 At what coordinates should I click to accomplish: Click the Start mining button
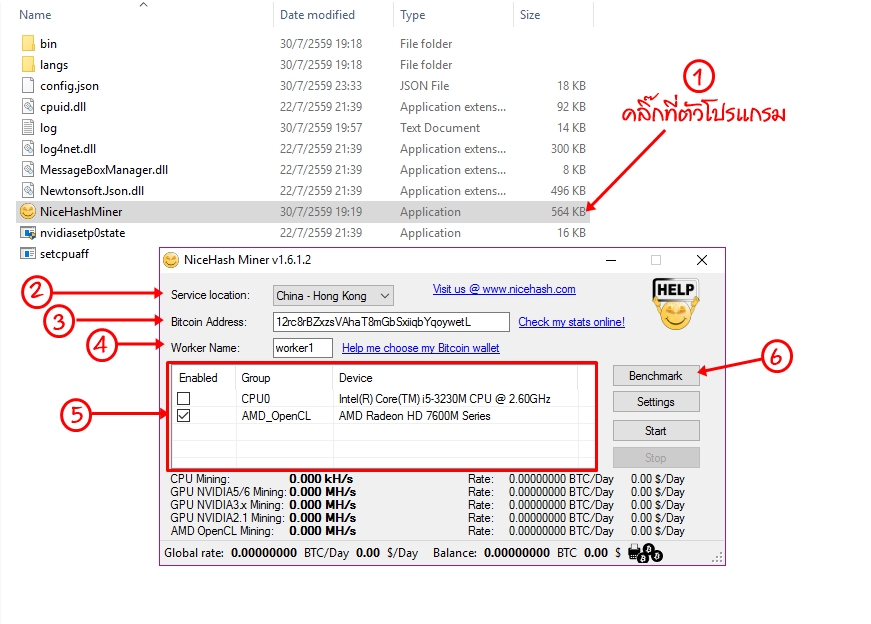[656, 431]
